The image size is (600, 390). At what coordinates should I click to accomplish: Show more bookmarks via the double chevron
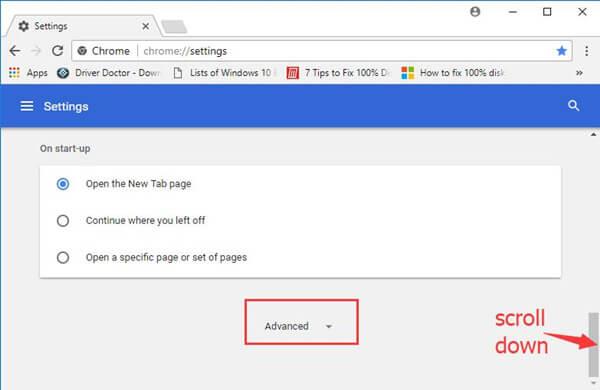tap(579, 73)
